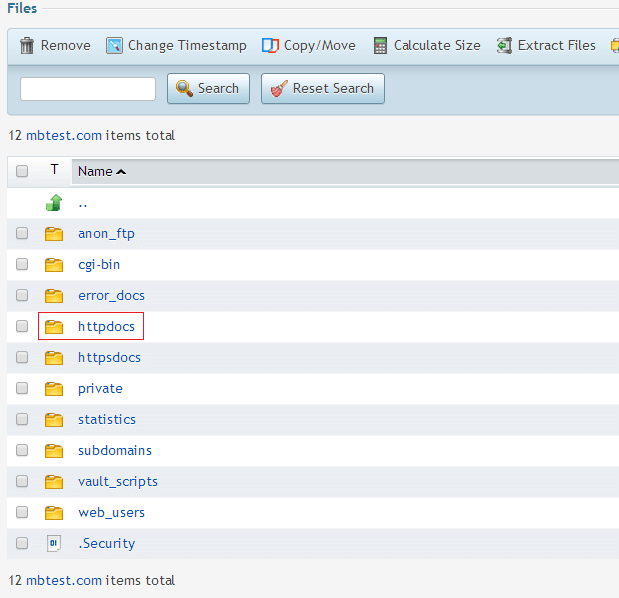619x598 pixels.
Task: Focus the search text input field
Action: tap(88, 89)
